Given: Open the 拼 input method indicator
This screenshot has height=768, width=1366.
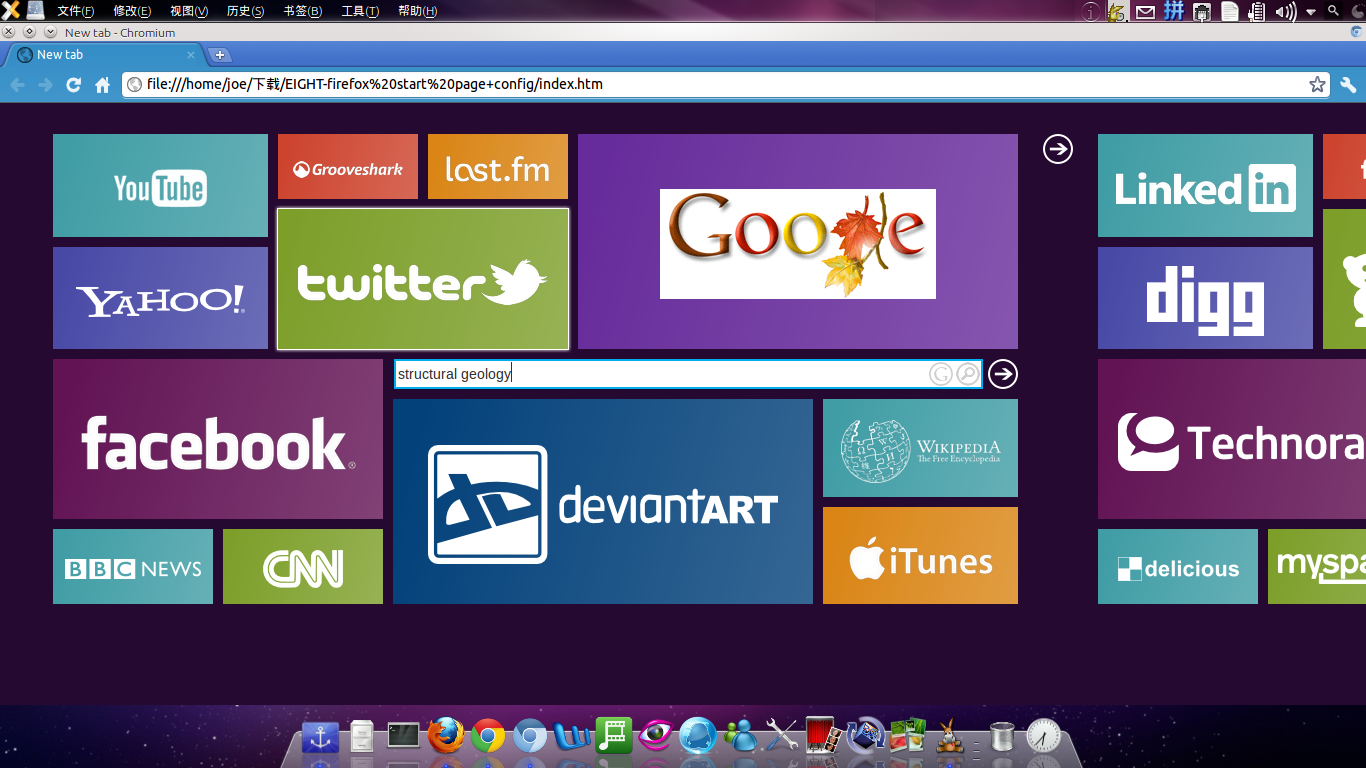Looking at the screenshot, I should coord(1174,12).
